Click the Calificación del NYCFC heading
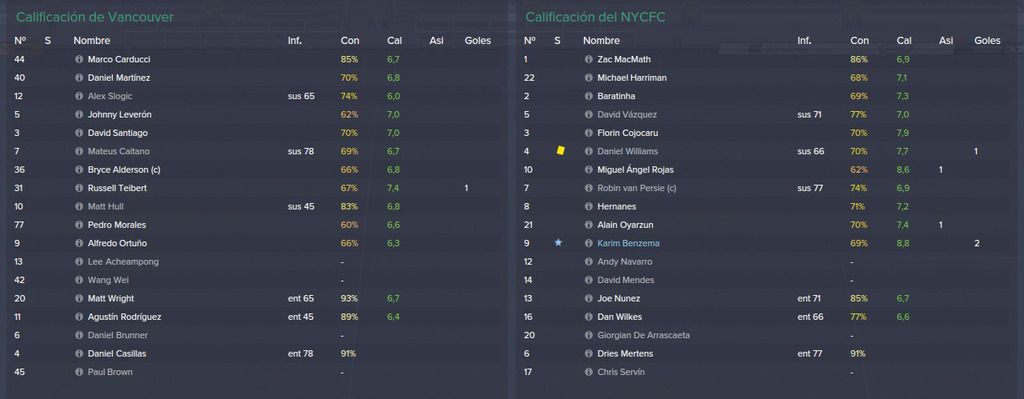This screenshot has width=1024, height=399. tap(595, 17)
